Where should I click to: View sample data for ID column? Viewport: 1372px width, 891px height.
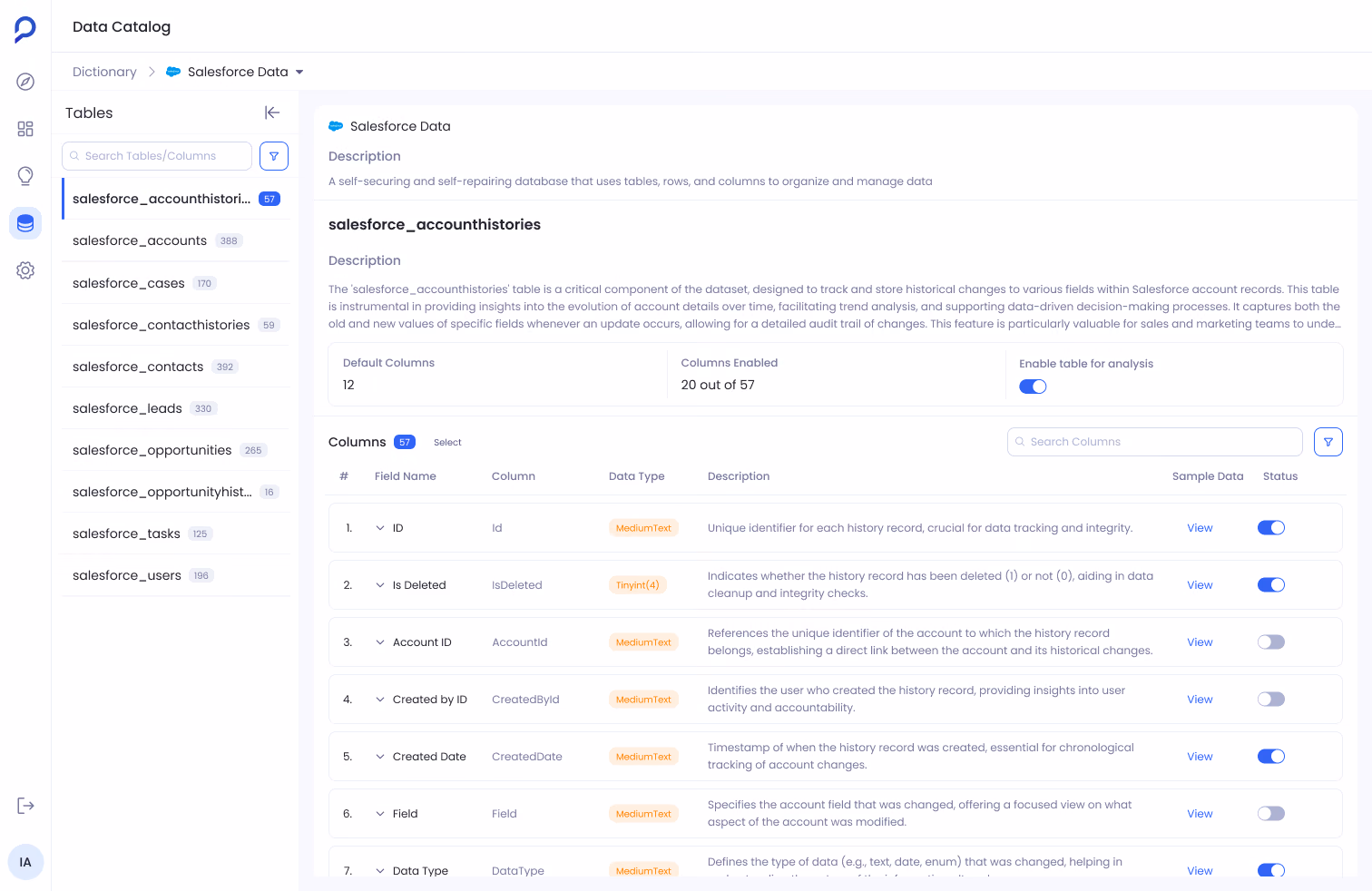[1200, 528]
